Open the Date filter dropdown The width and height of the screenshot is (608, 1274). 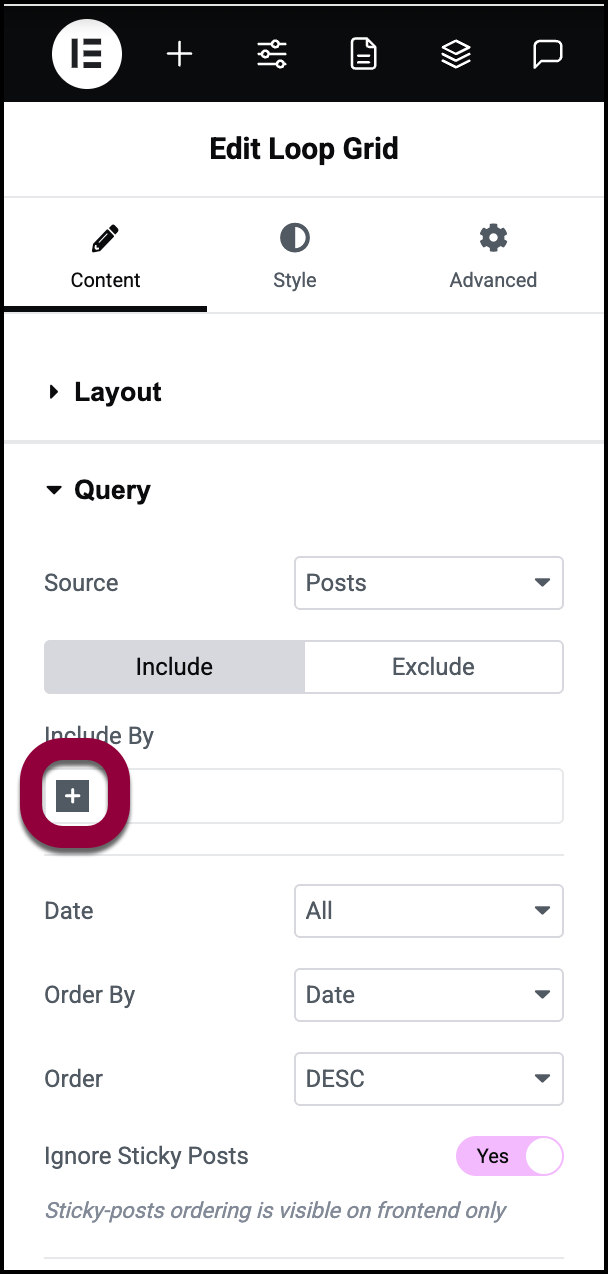(428, 911)
